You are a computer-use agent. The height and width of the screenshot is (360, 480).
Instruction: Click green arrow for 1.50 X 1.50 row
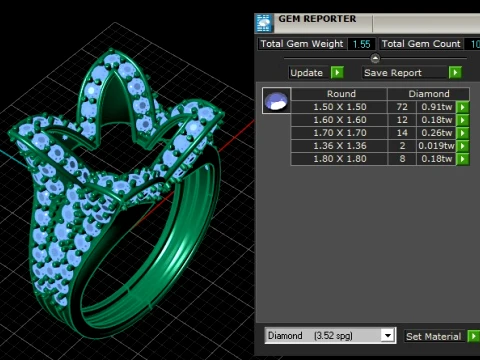pos(463,107)
